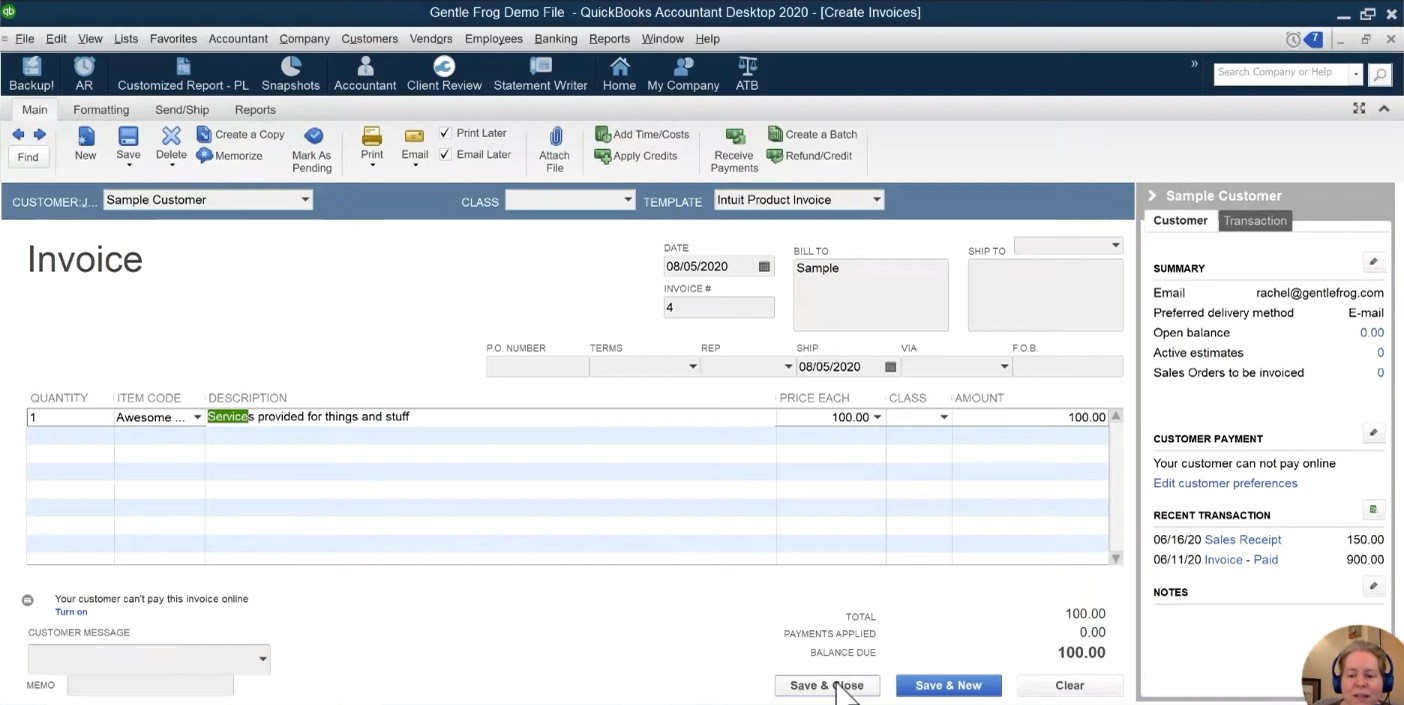Viewport: 1404px width, 705px height.
Task: Open the Reports menu
Action: [x=609, y=38]
